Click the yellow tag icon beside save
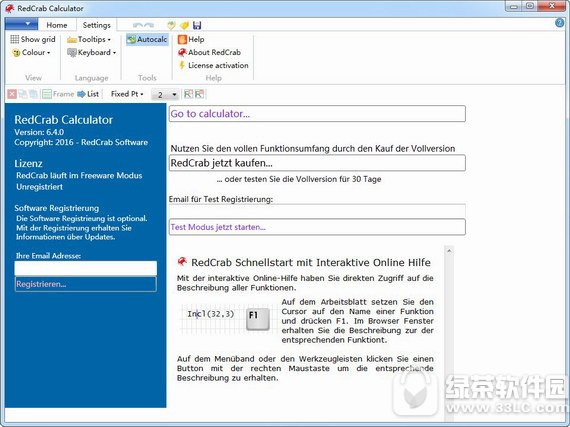570x427 pixels. pos(184,25)
